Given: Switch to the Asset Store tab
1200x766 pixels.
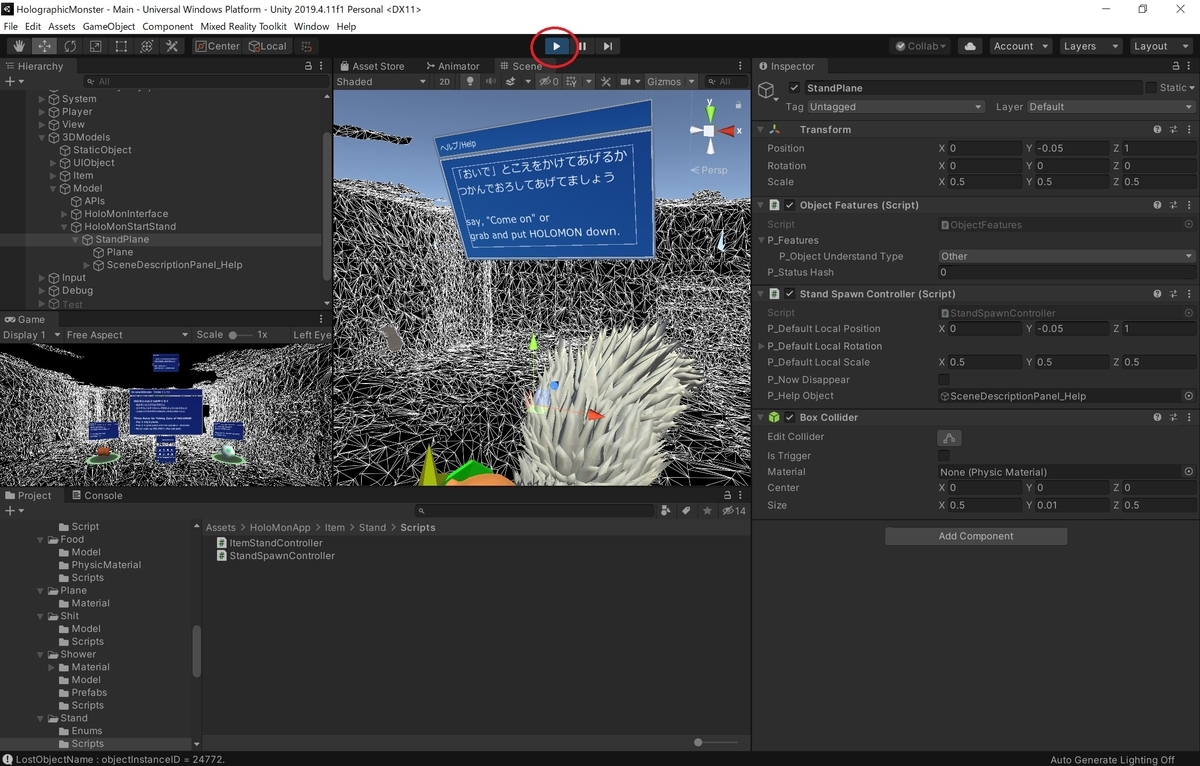Looking at the screenshot, I should (x=371, y=66).
